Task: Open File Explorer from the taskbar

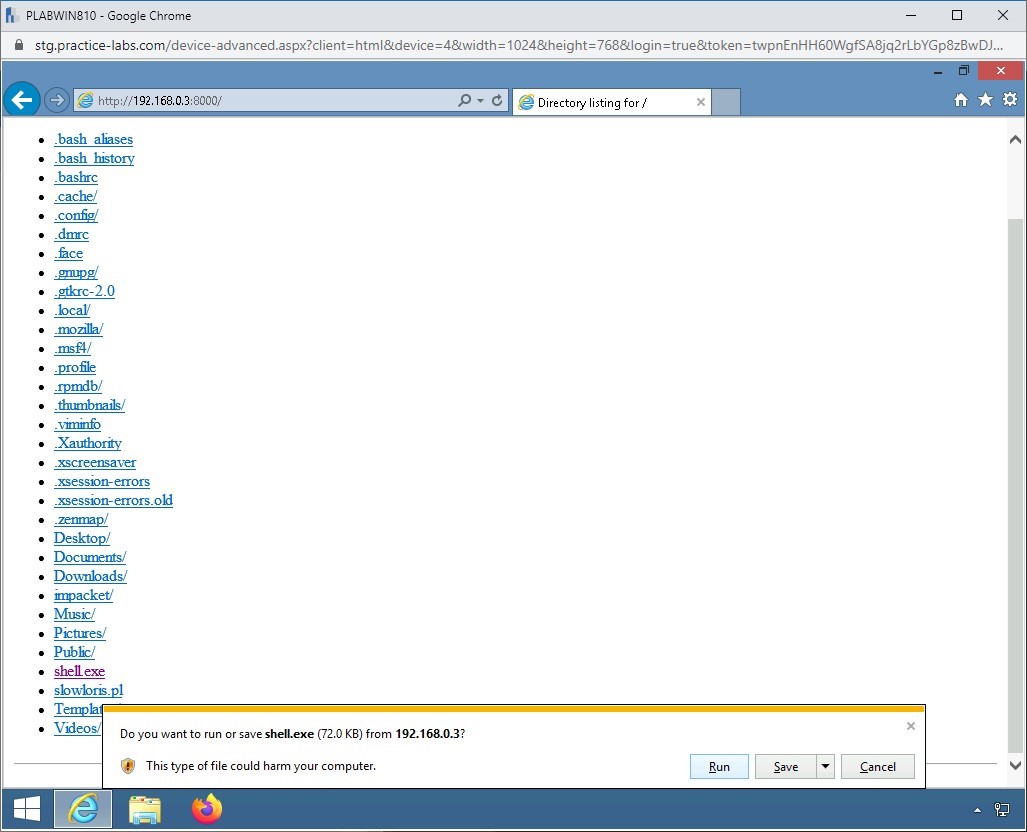Action: point(145,809)
